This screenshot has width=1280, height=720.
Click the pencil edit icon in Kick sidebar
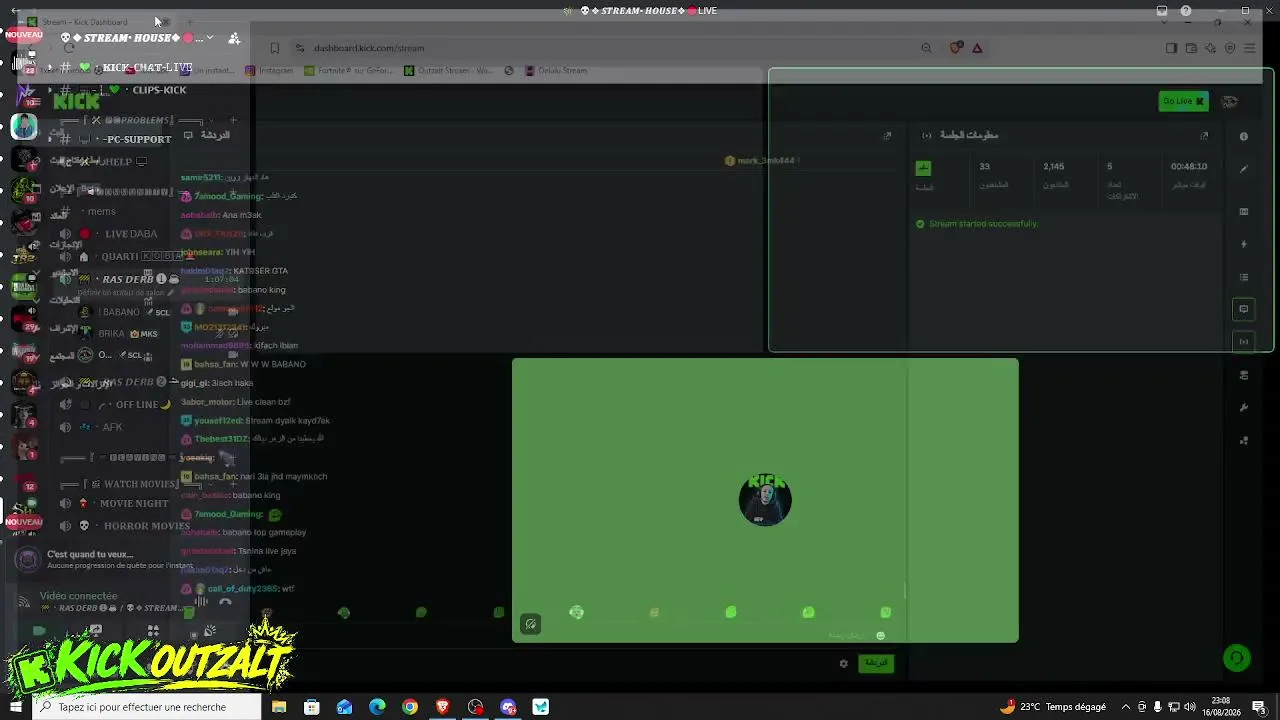1244,169
